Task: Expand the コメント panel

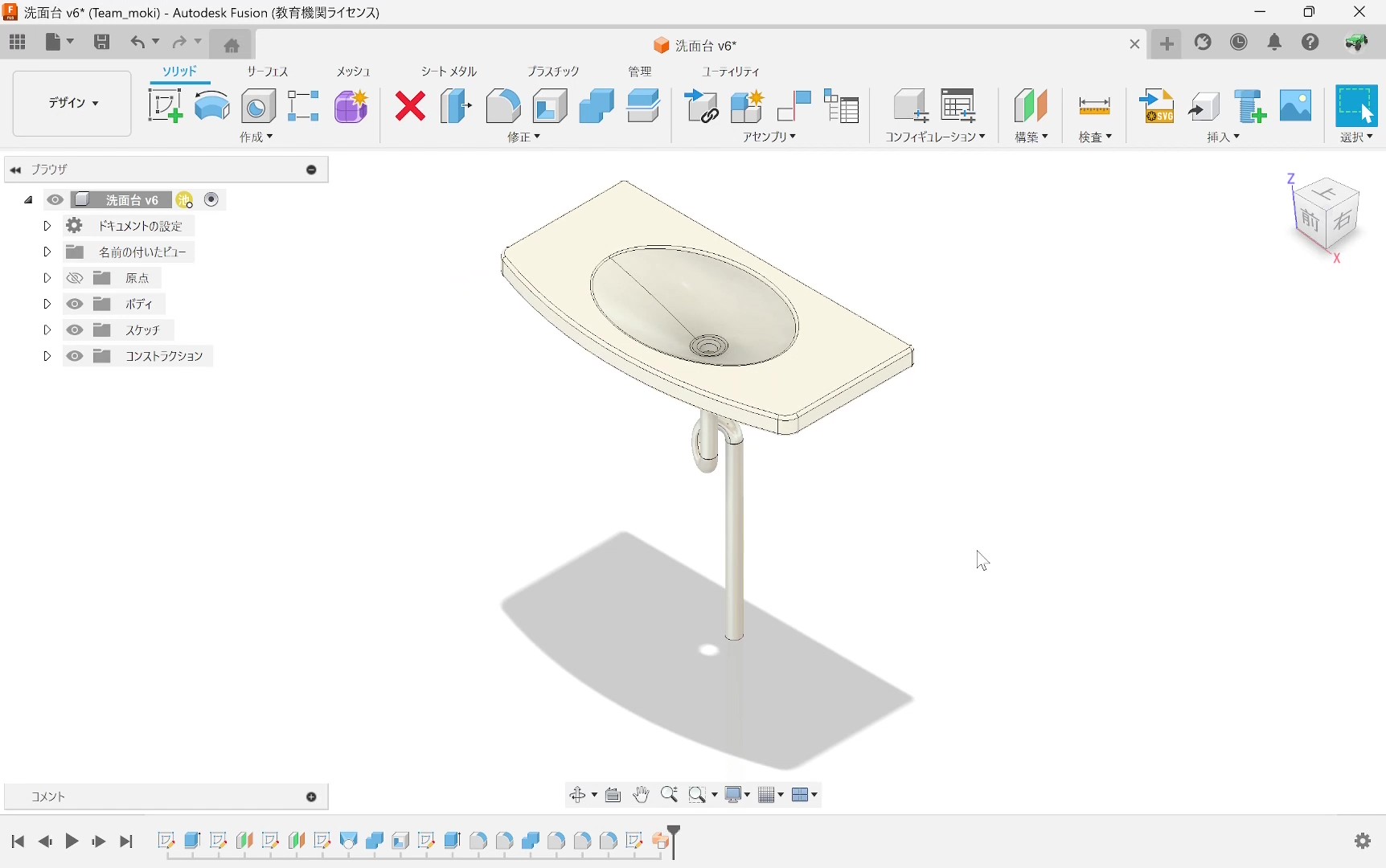Action: click(312, 797)
